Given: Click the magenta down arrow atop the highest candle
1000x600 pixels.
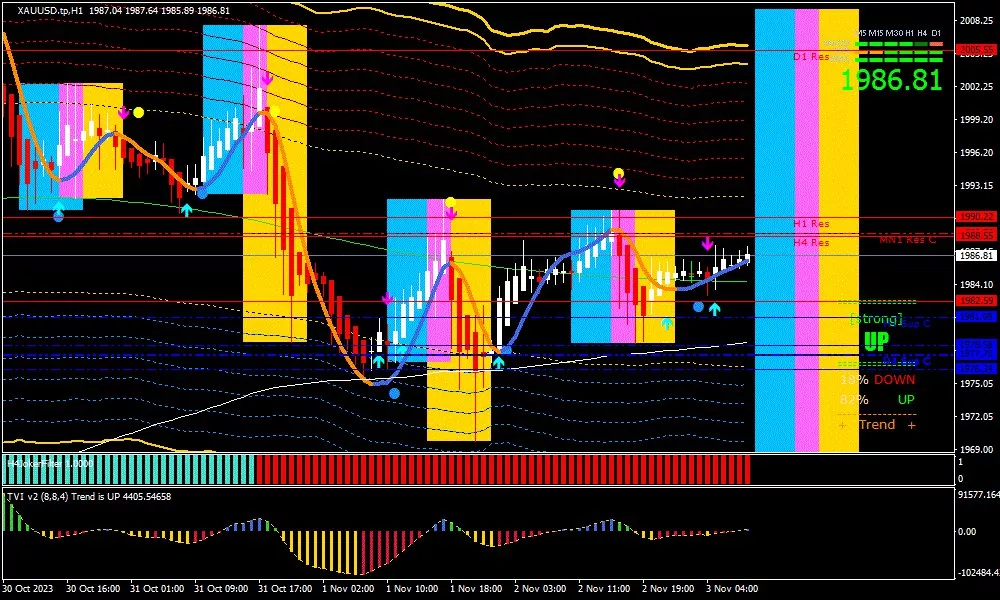Looking at the screenshot, I should (x=267, y=78).
